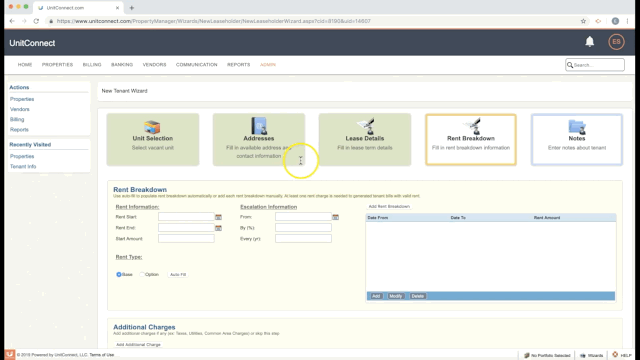Open Properties under Recently Visited
640x360 pixels.
pyautogui.click(x=22, y=156)
